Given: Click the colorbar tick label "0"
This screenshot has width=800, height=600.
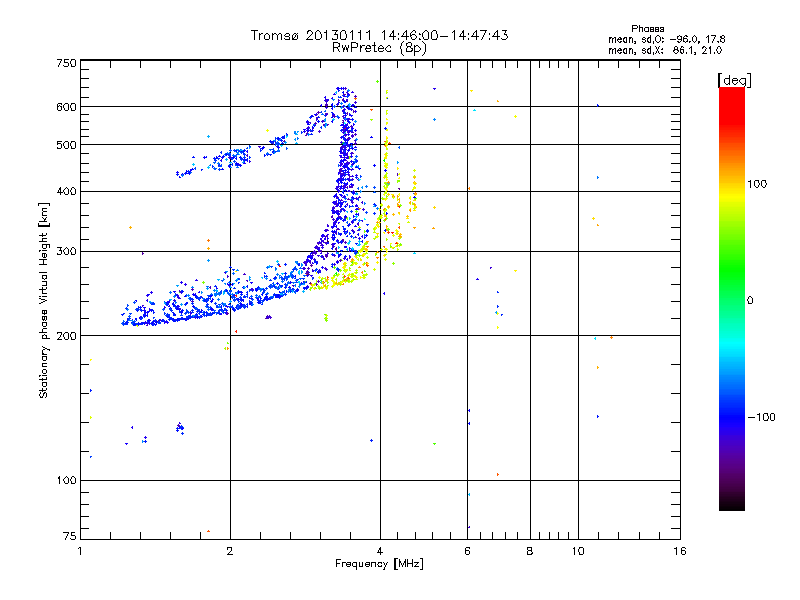Looking at the screenshot, I should pyautogui.click(x=750, y=301).
